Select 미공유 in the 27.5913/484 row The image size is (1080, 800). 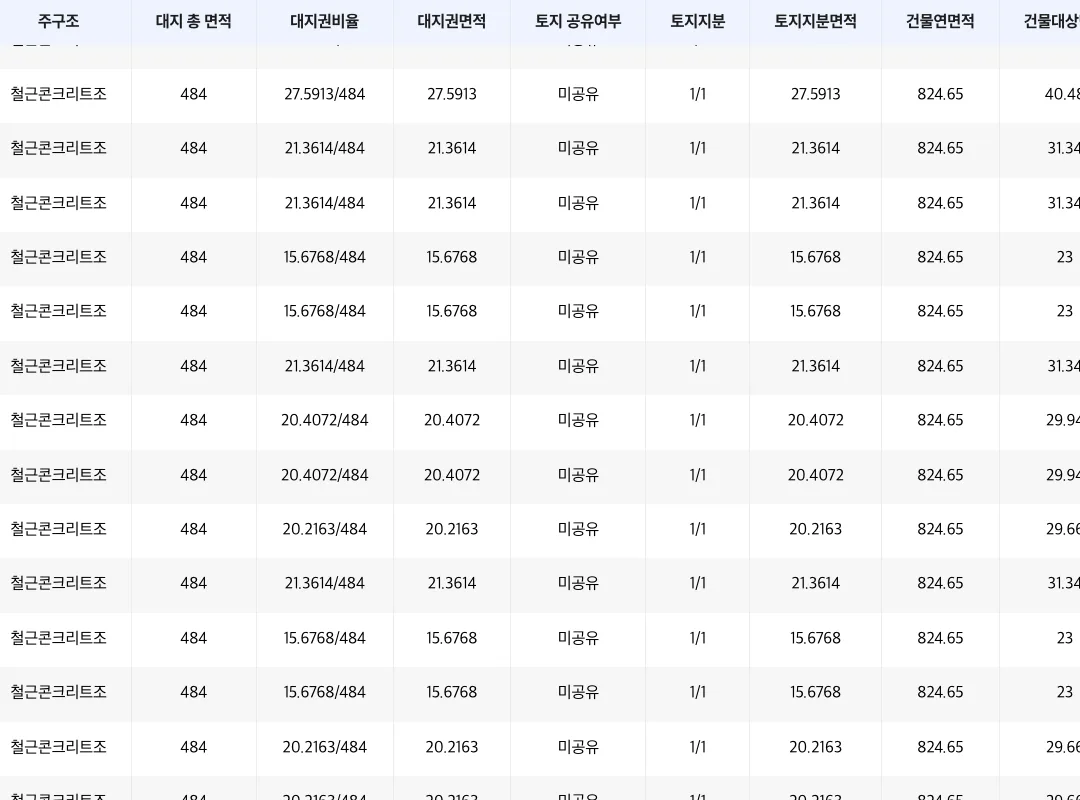pyautogui.click(x=578, y=94)
